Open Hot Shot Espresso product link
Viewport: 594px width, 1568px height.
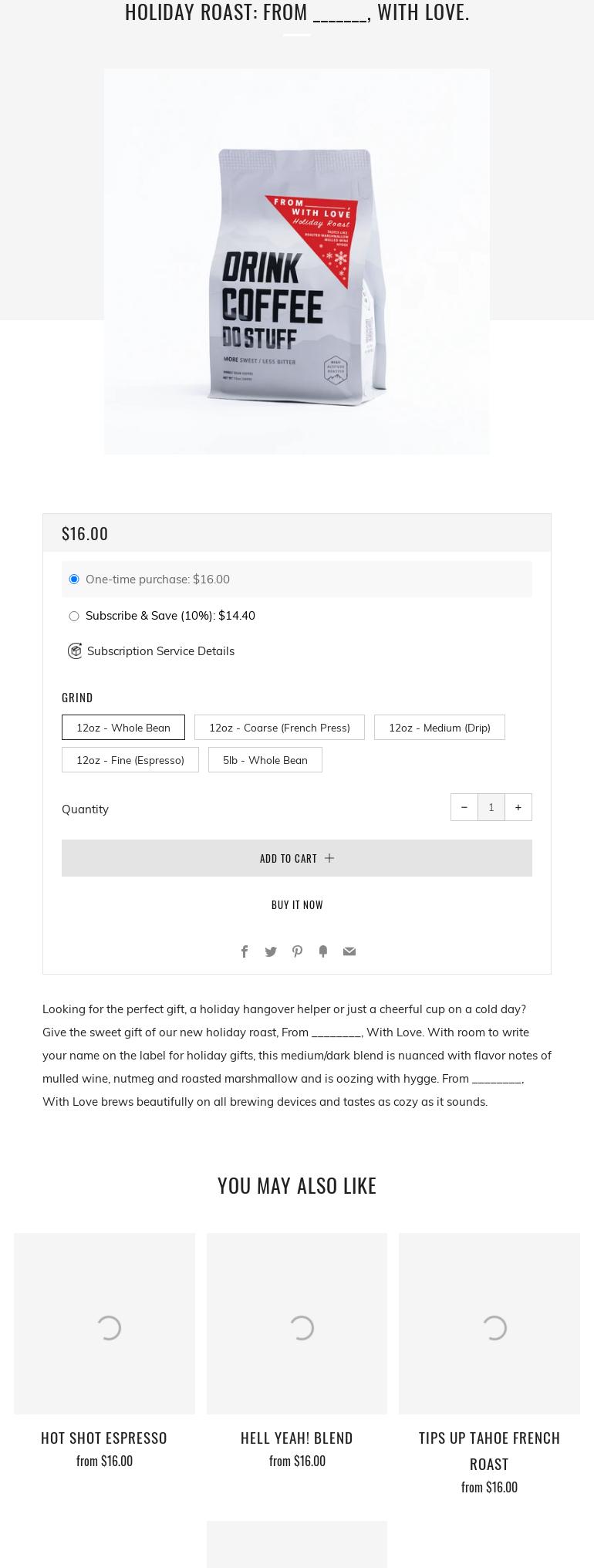pyautogui.click(x=104, y=1438)
